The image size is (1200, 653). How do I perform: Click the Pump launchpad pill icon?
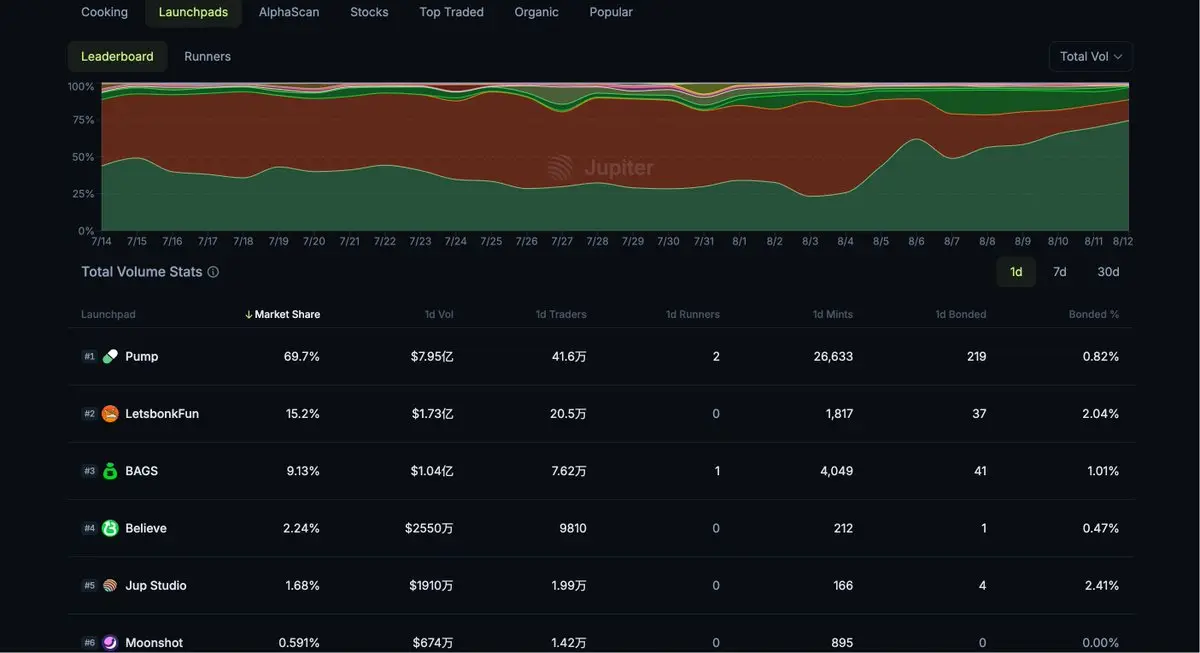[x=110, y=356]
